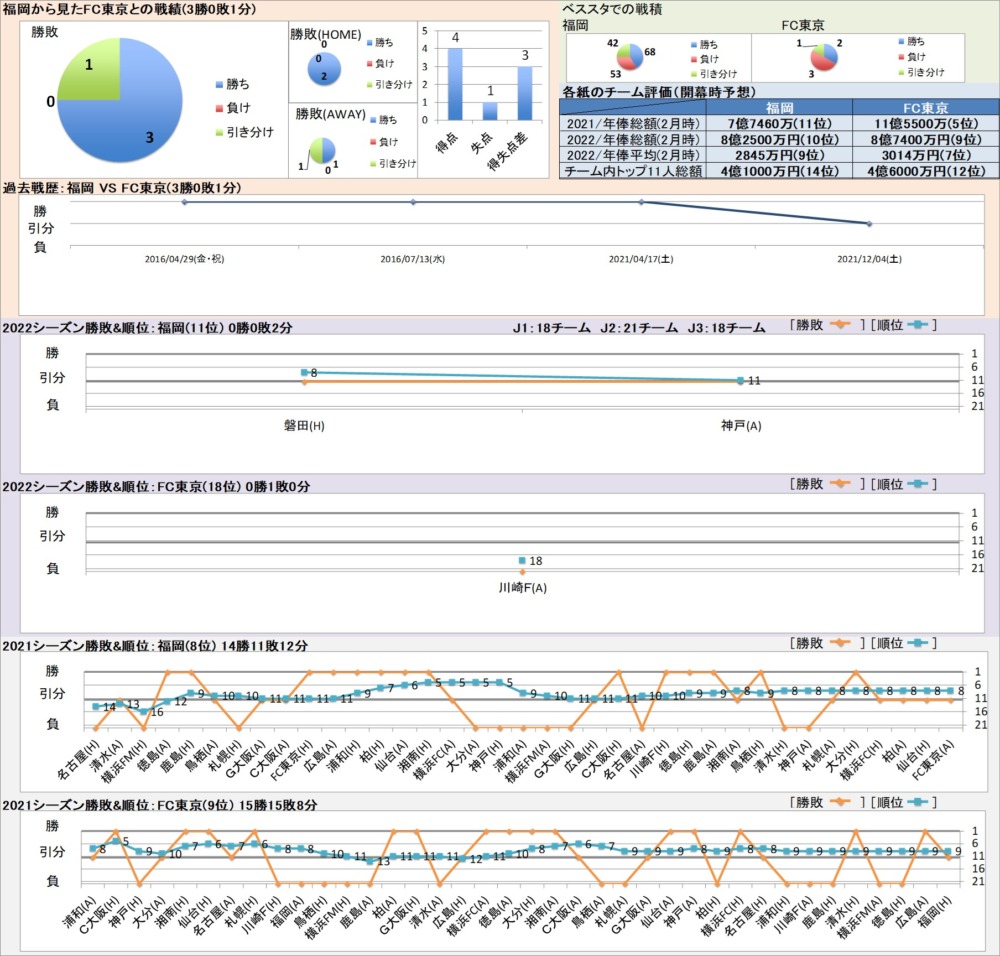Select the 勝ち blue legend swatch beside the main pie

point(219,84)
